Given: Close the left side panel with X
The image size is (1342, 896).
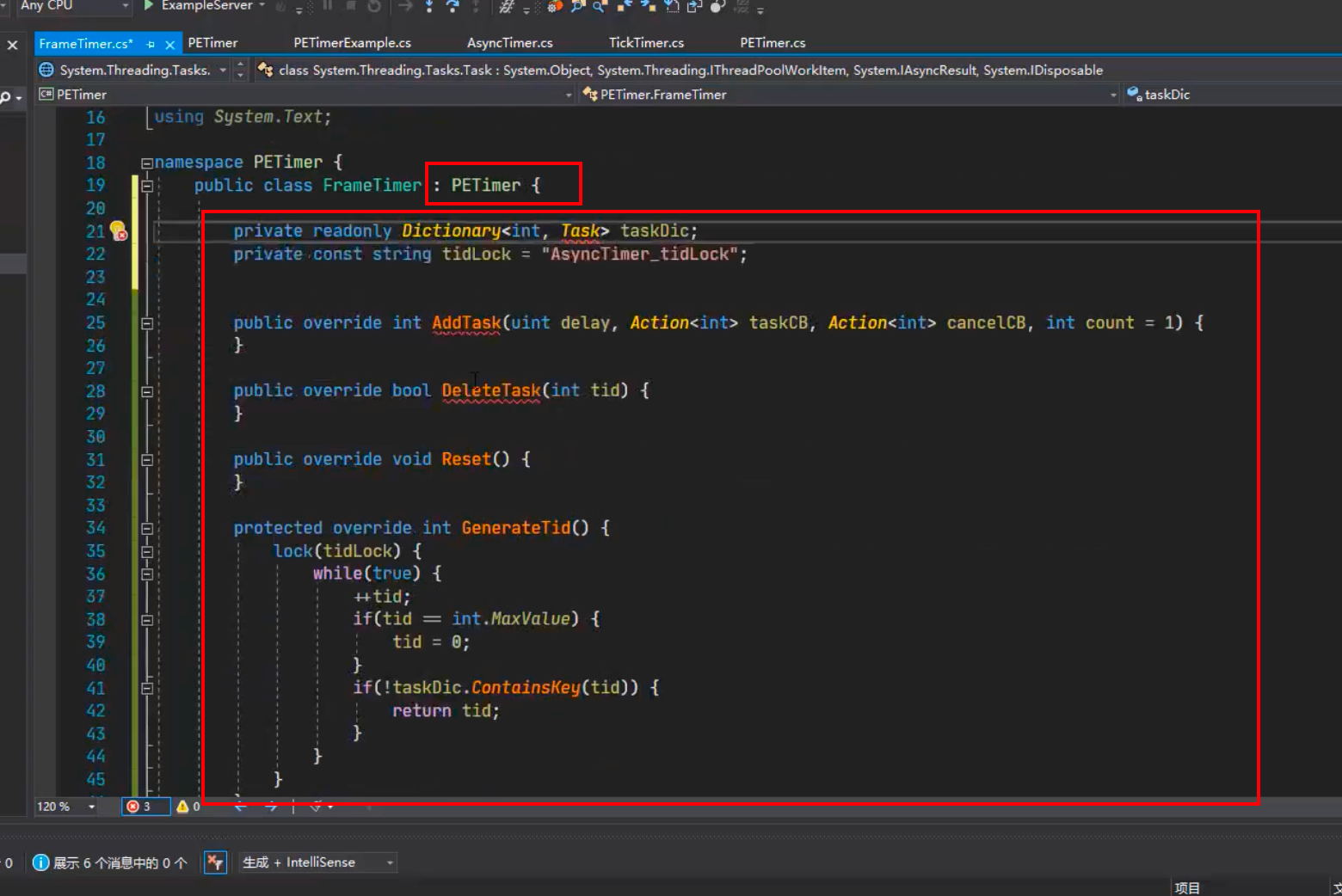Looking at the screenshot, I should click(12, 45).
